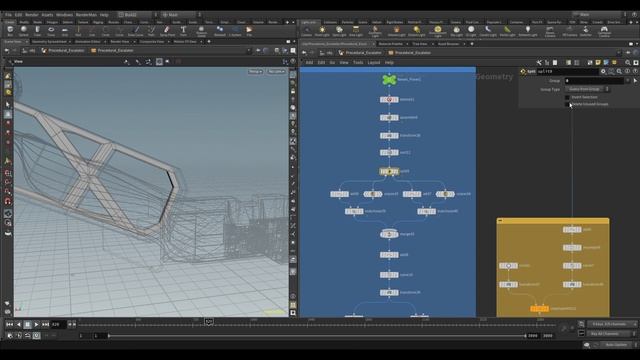Image resolution: width=640 pixels, height=360 pixels.
Task: Add an Environment Light from shelf
Action: pos(438,31)
